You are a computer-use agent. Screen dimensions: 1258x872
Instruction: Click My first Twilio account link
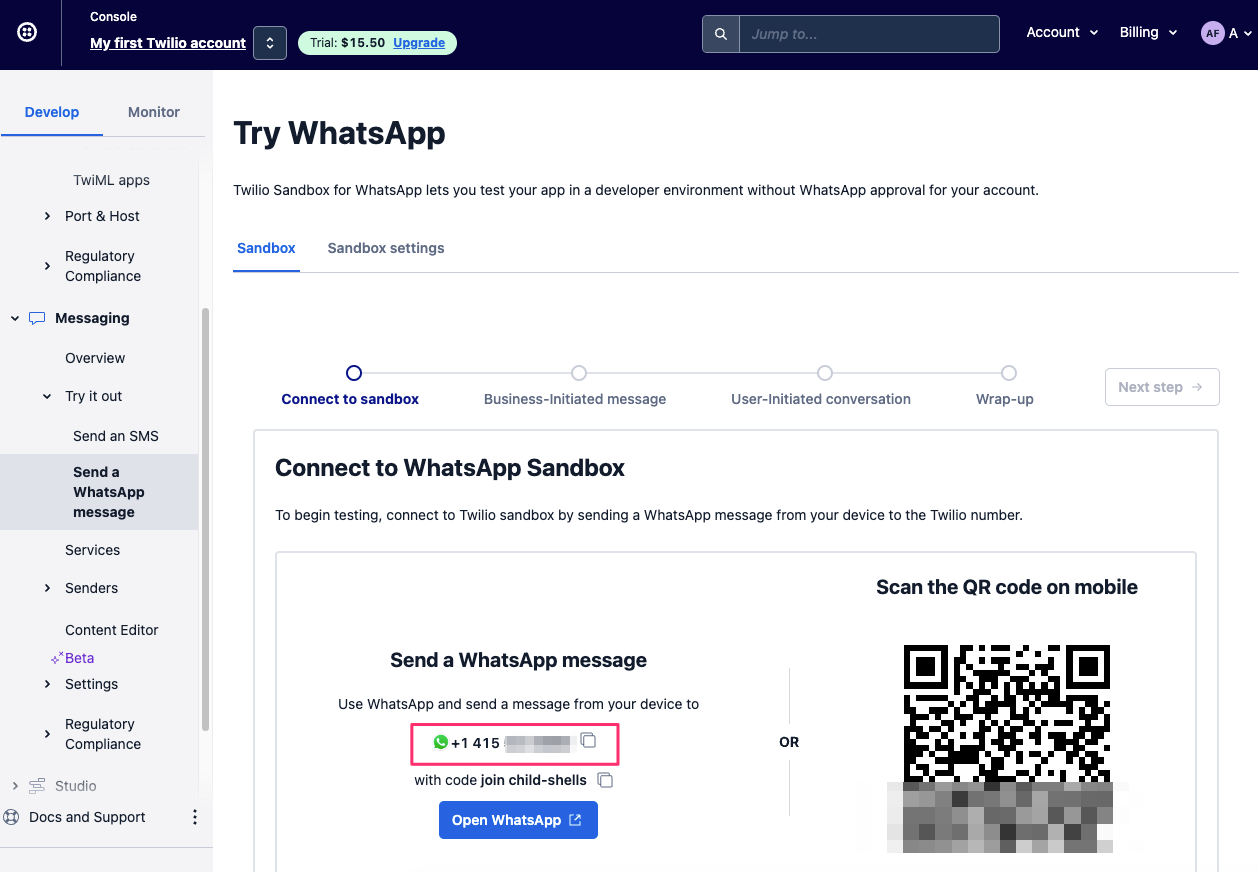pyautogui.click(x=168, y=43)
